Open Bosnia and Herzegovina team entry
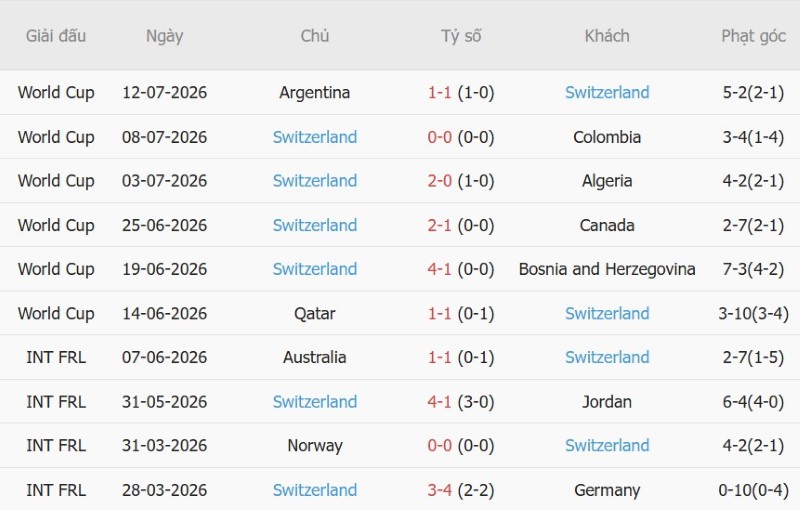Viewport: 800px width, 510px height. coord(607,269)
